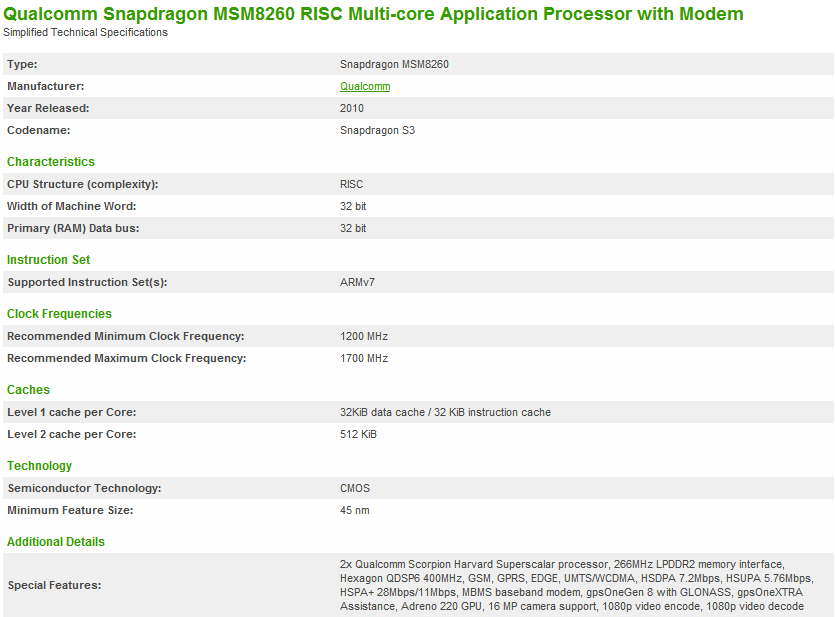This screenshot has width=835, height=617.
Task: Click the ARMv7 supported instruction set value
Action: tap(357, 282)
